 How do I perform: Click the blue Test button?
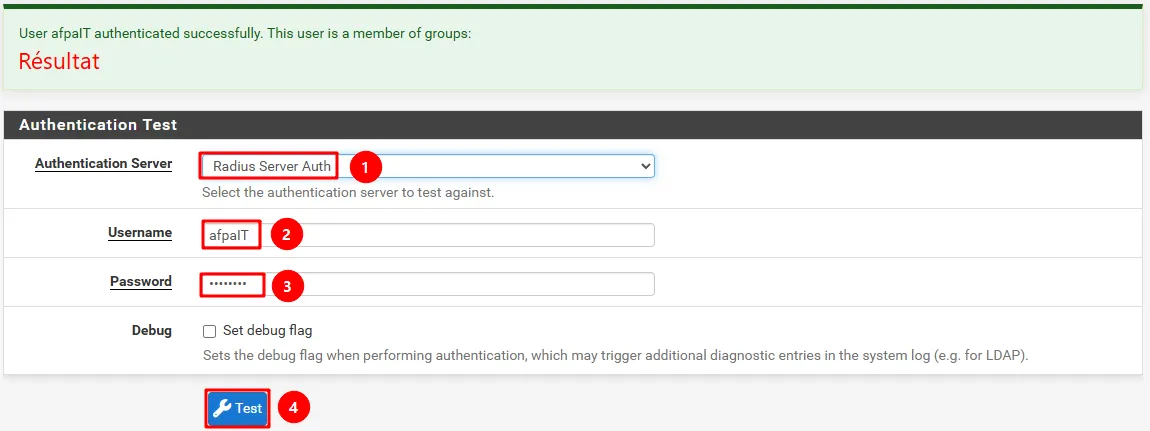[237, 408]
